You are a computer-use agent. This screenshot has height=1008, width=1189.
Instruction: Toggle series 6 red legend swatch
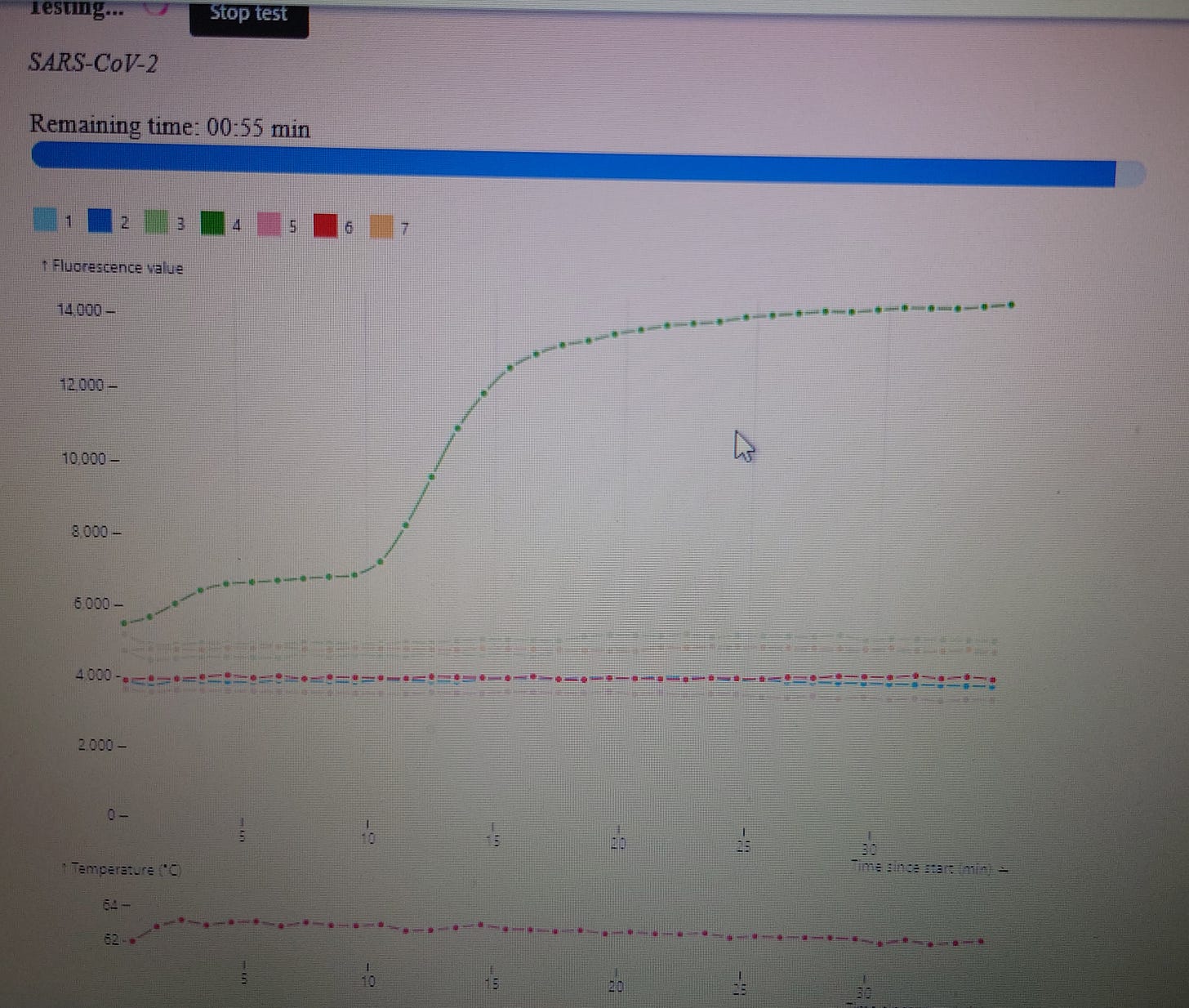click(325, 225)
